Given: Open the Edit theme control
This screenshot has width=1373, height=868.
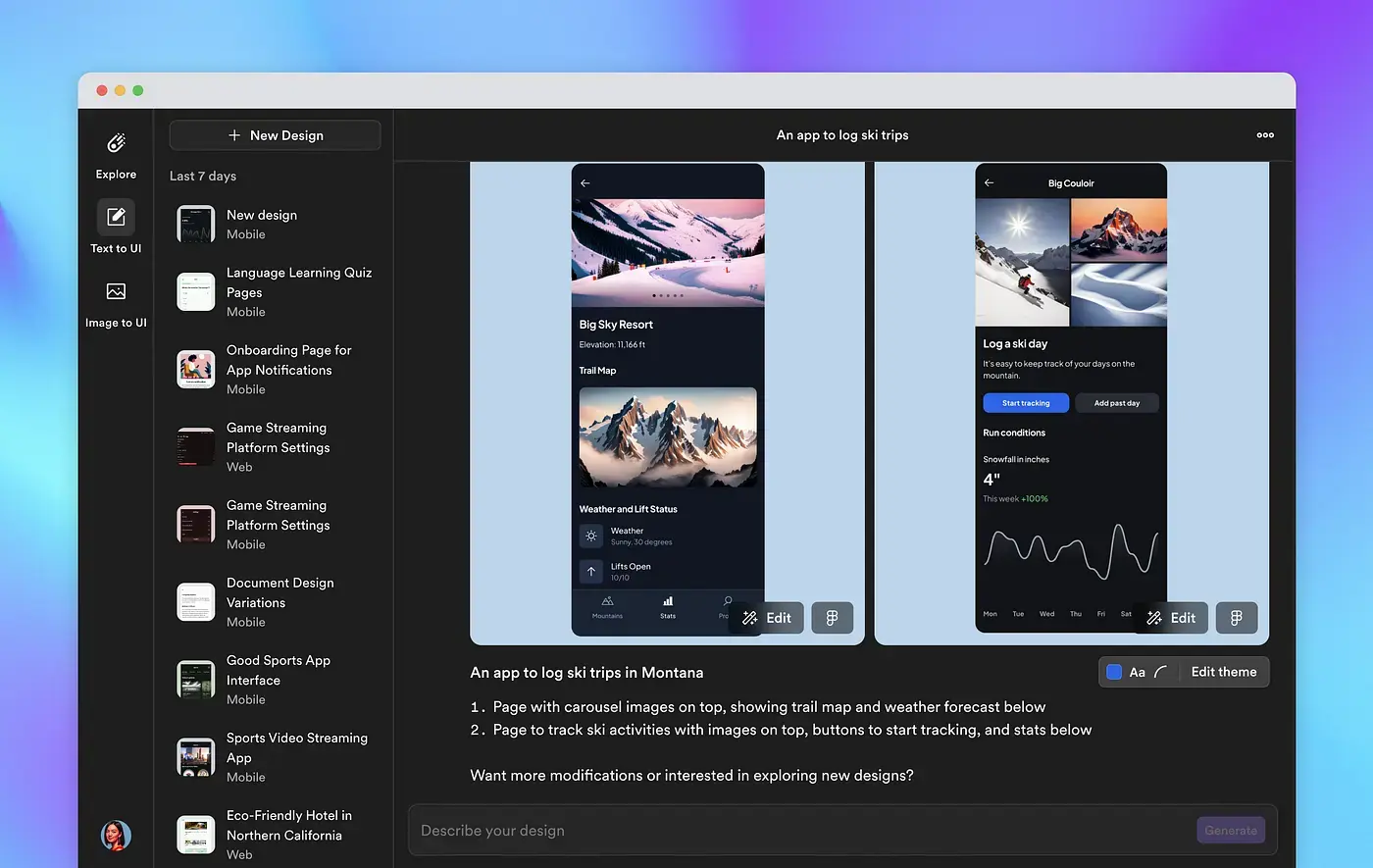Looking at the screenshot, I should pyautogui.click(x=1223, y=672).
